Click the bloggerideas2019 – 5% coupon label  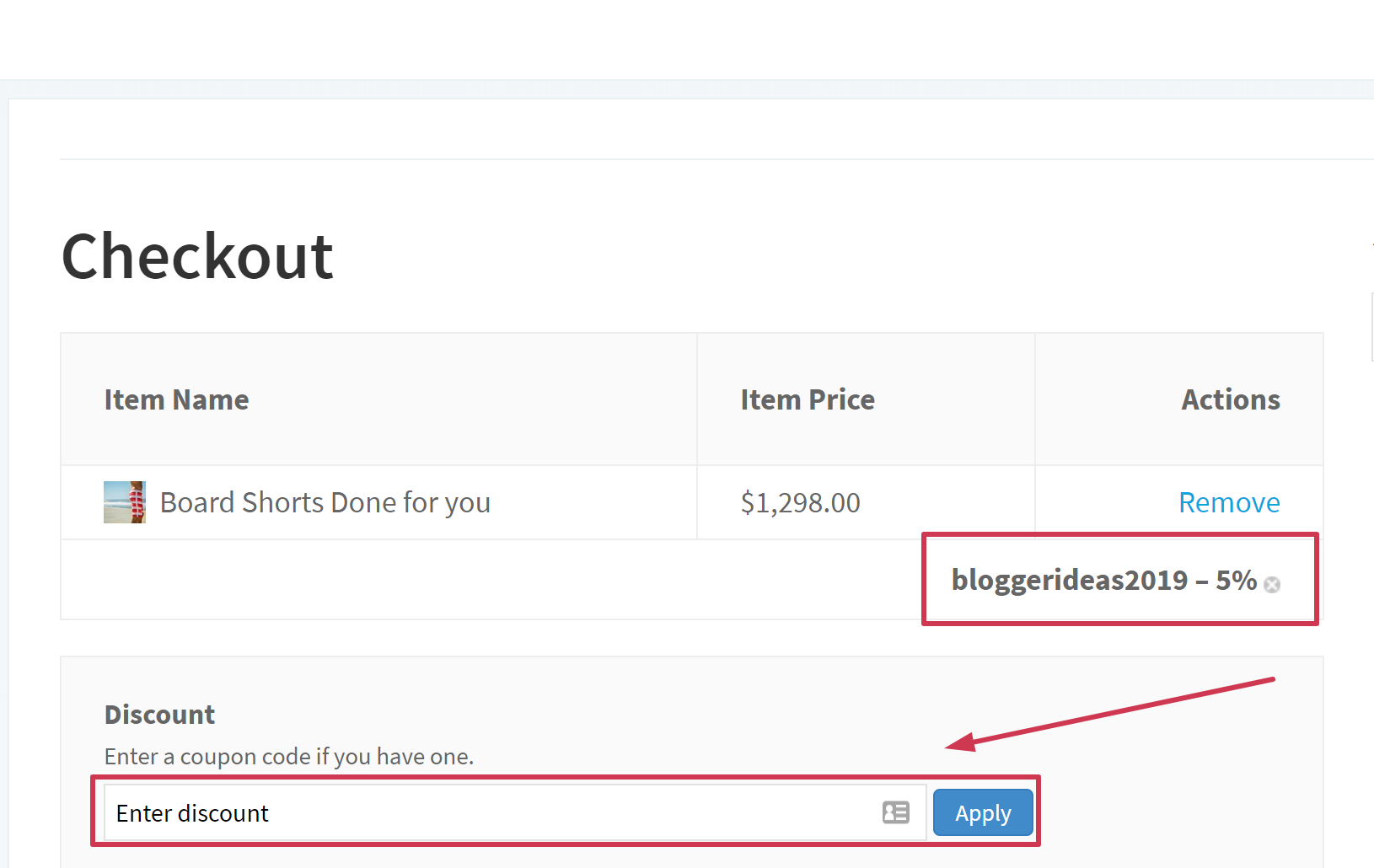[1103, 580]
